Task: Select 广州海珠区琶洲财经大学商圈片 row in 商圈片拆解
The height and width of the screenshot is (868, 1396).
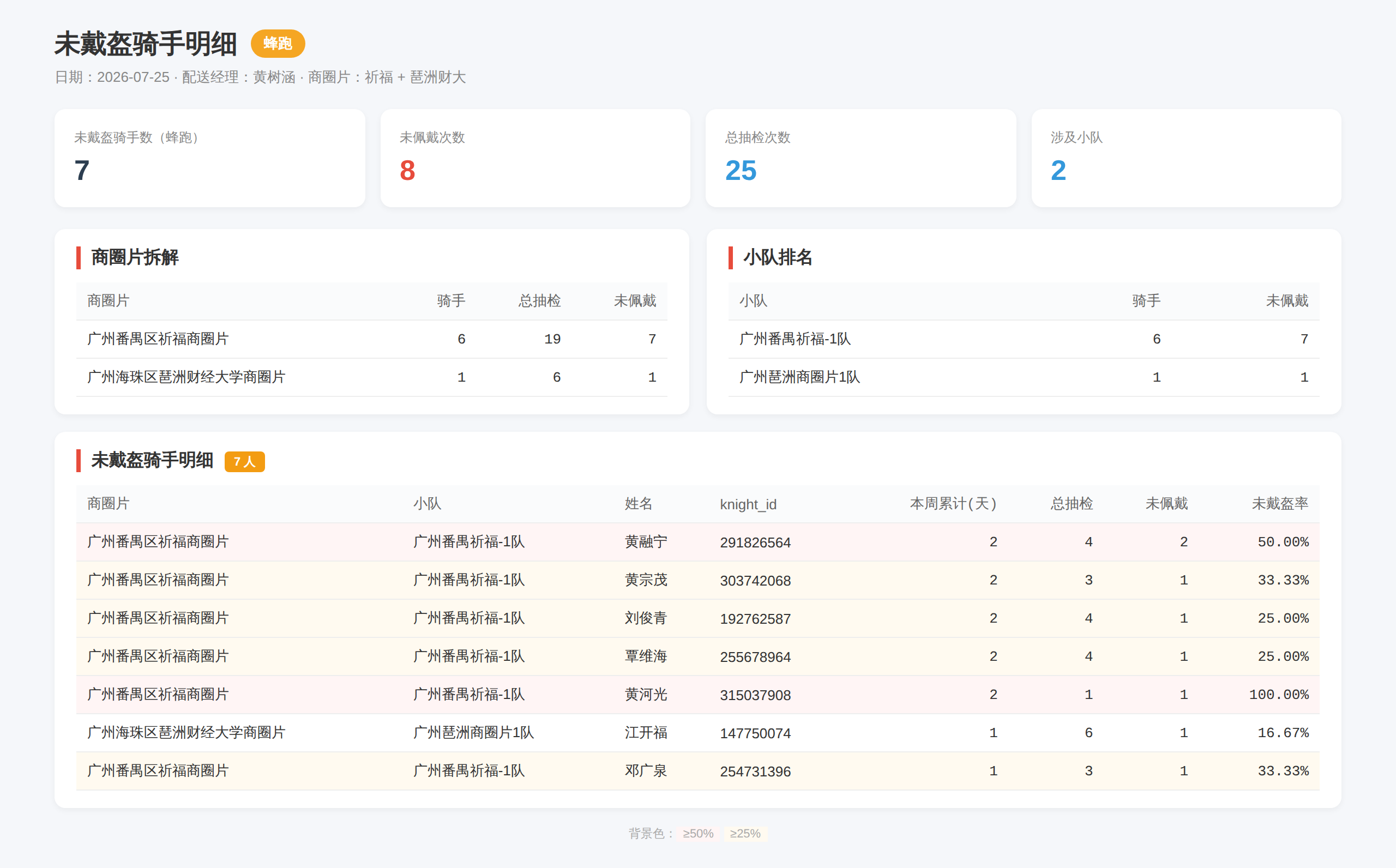Action: point(371,377)
